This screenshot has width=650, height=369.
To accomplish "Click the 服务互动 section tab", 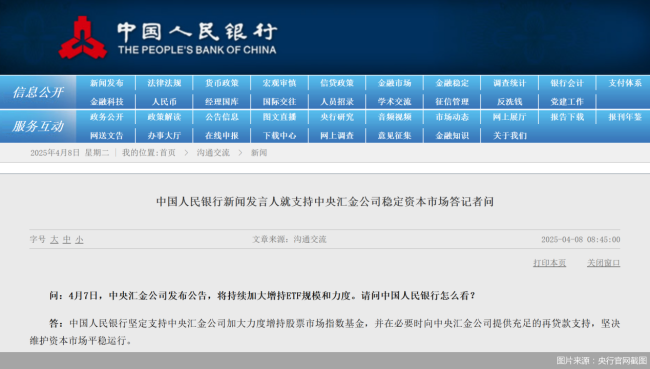I will coord(38,126).
